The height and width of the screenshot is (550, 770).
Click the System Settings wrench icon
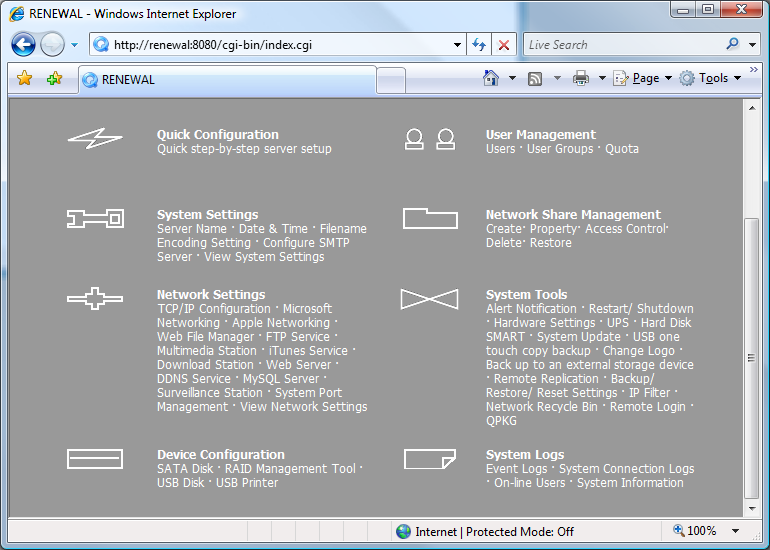pos(95,218)
